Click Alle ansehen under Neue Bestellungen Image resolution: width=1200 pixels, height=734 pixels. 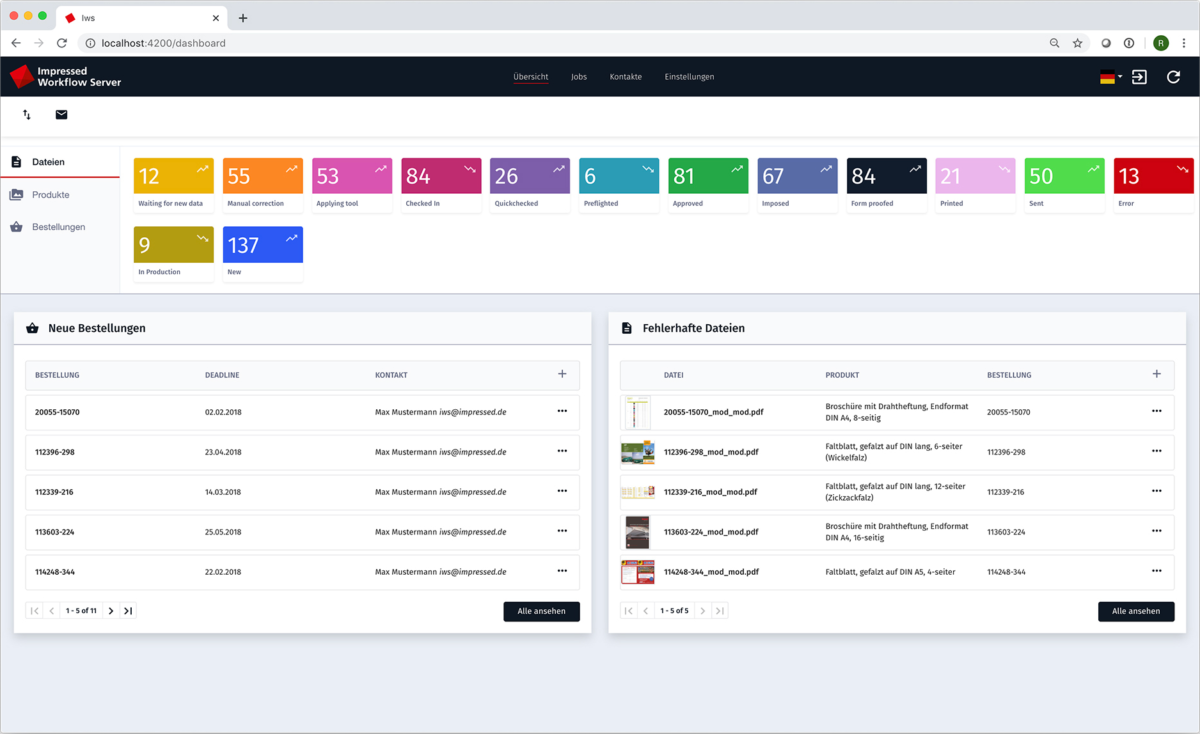coord(541,611)
